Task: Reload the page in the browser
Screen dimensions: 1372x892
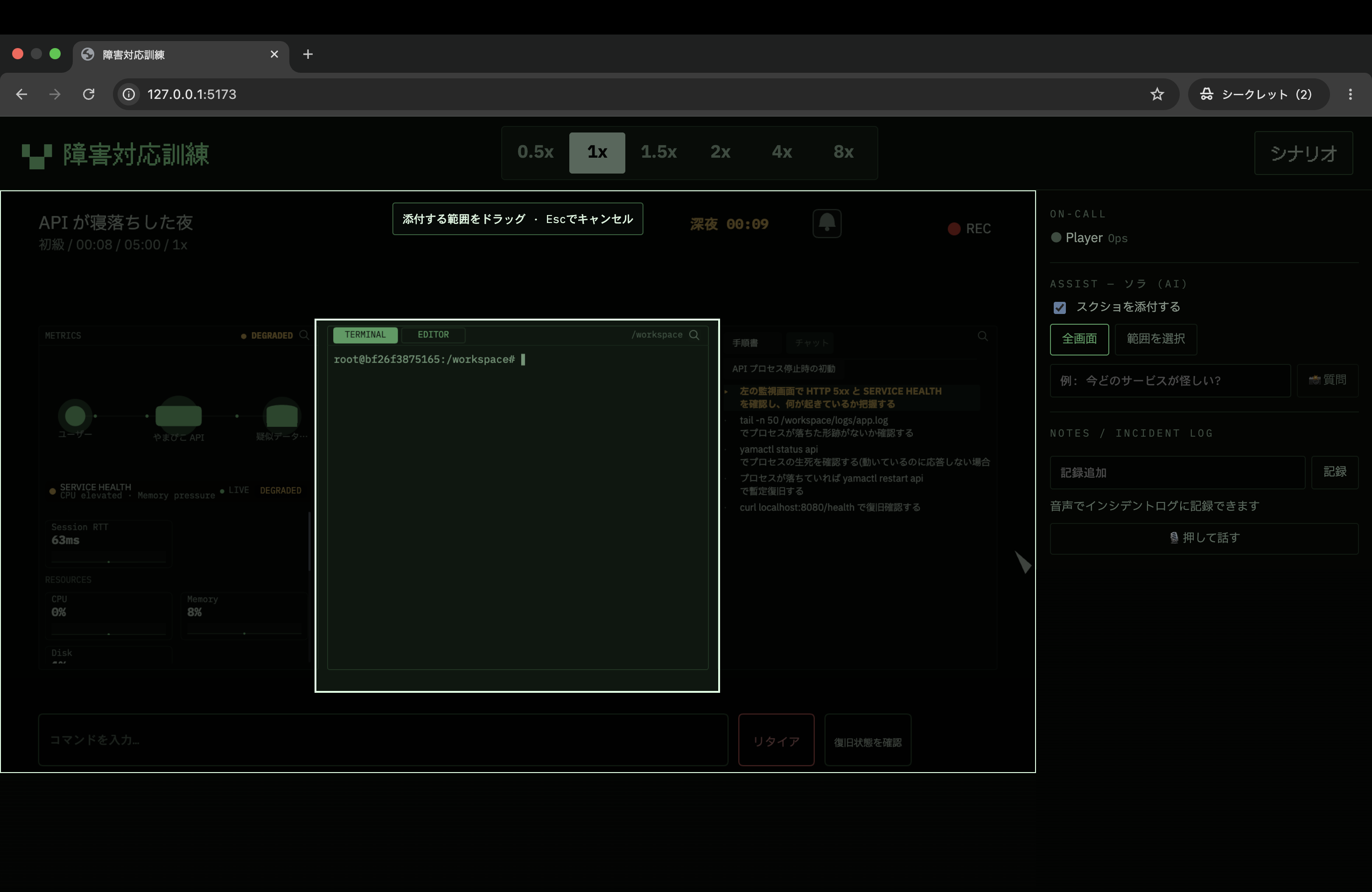Action: tap(89, 94)
